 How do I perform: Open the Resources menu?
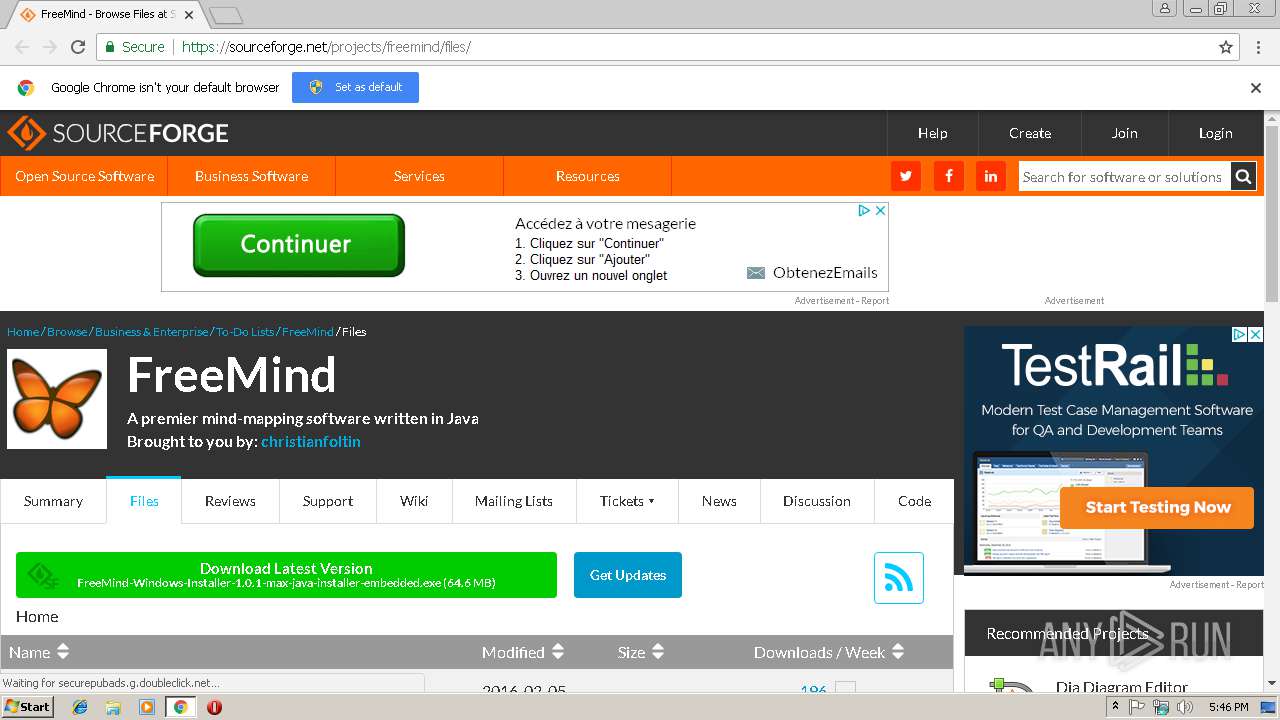point(587,176)
